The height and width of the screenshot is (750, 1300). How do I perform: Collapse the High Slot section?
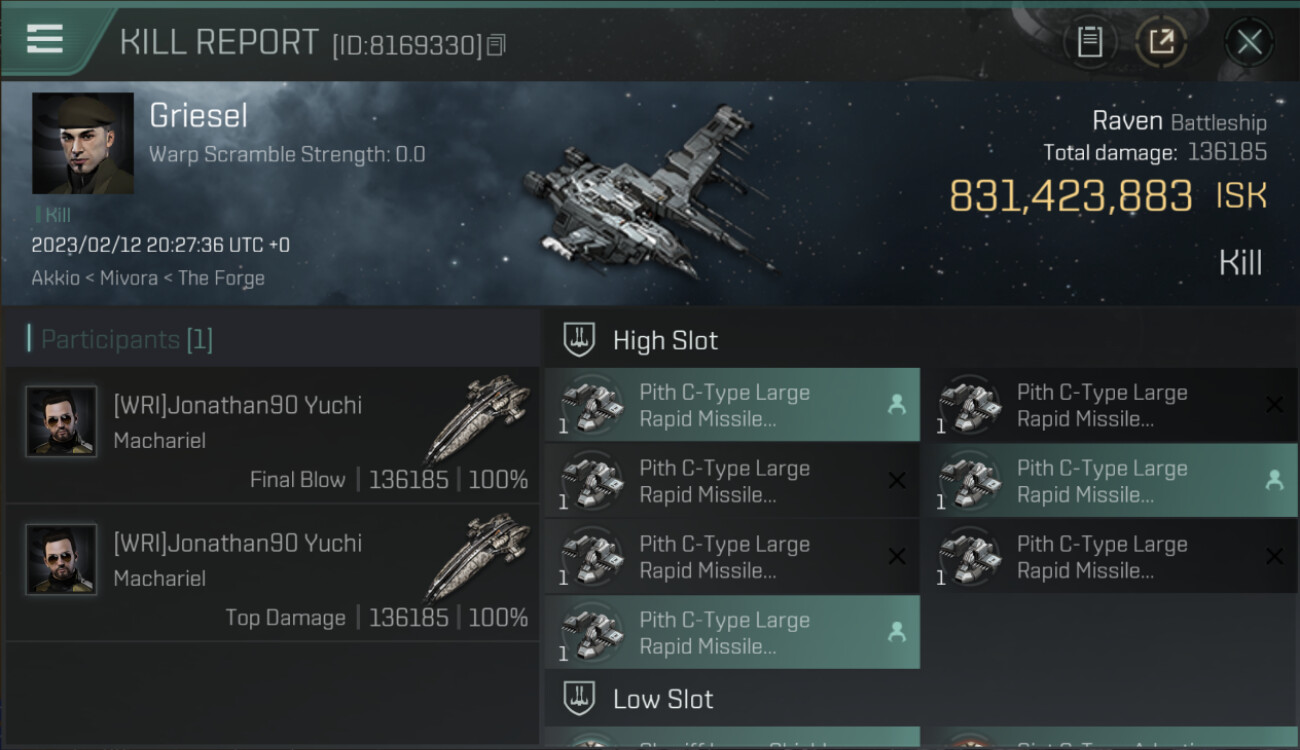[664, 341]
